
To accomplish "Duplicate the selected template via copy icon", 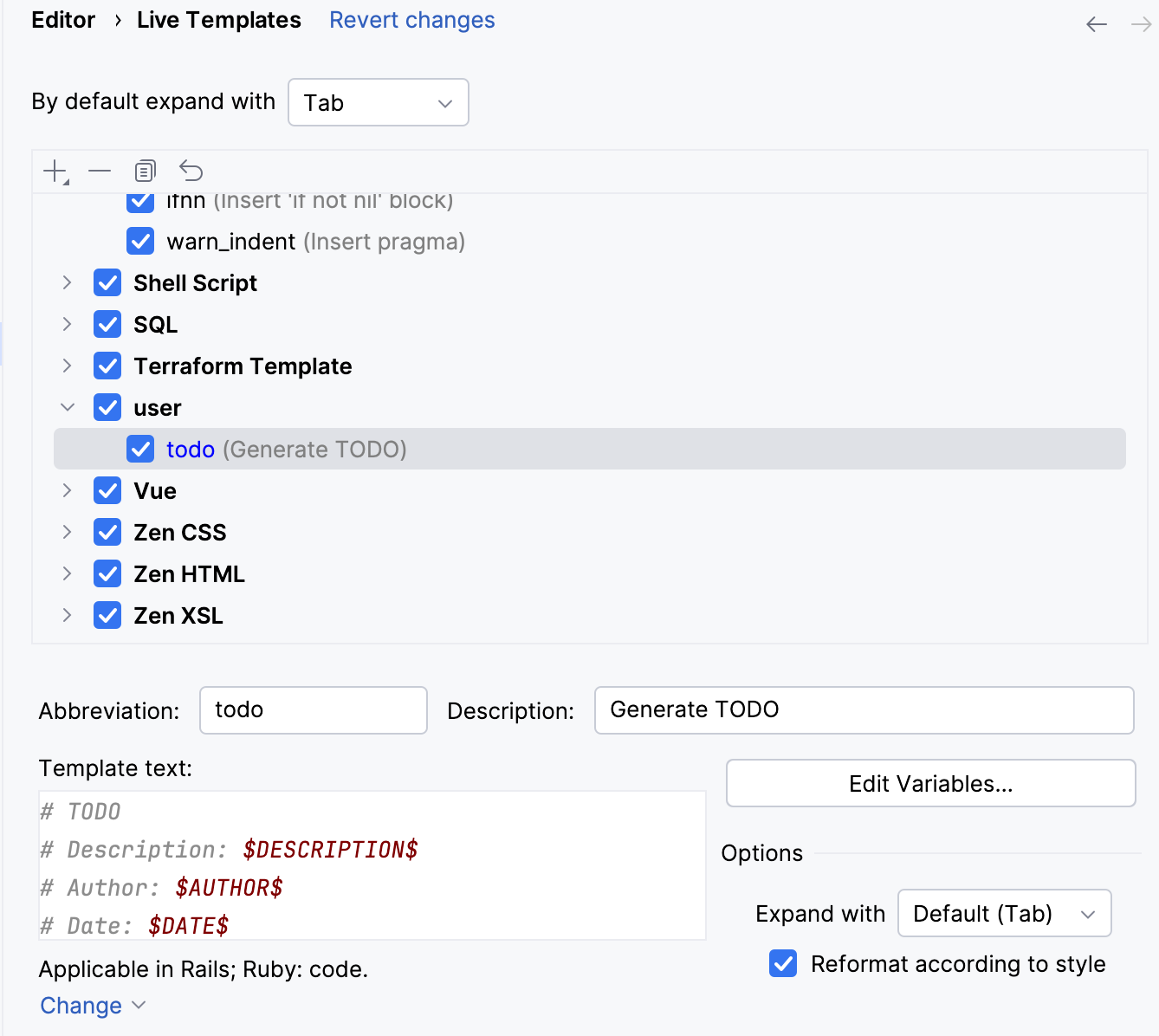I will [145, 171].
